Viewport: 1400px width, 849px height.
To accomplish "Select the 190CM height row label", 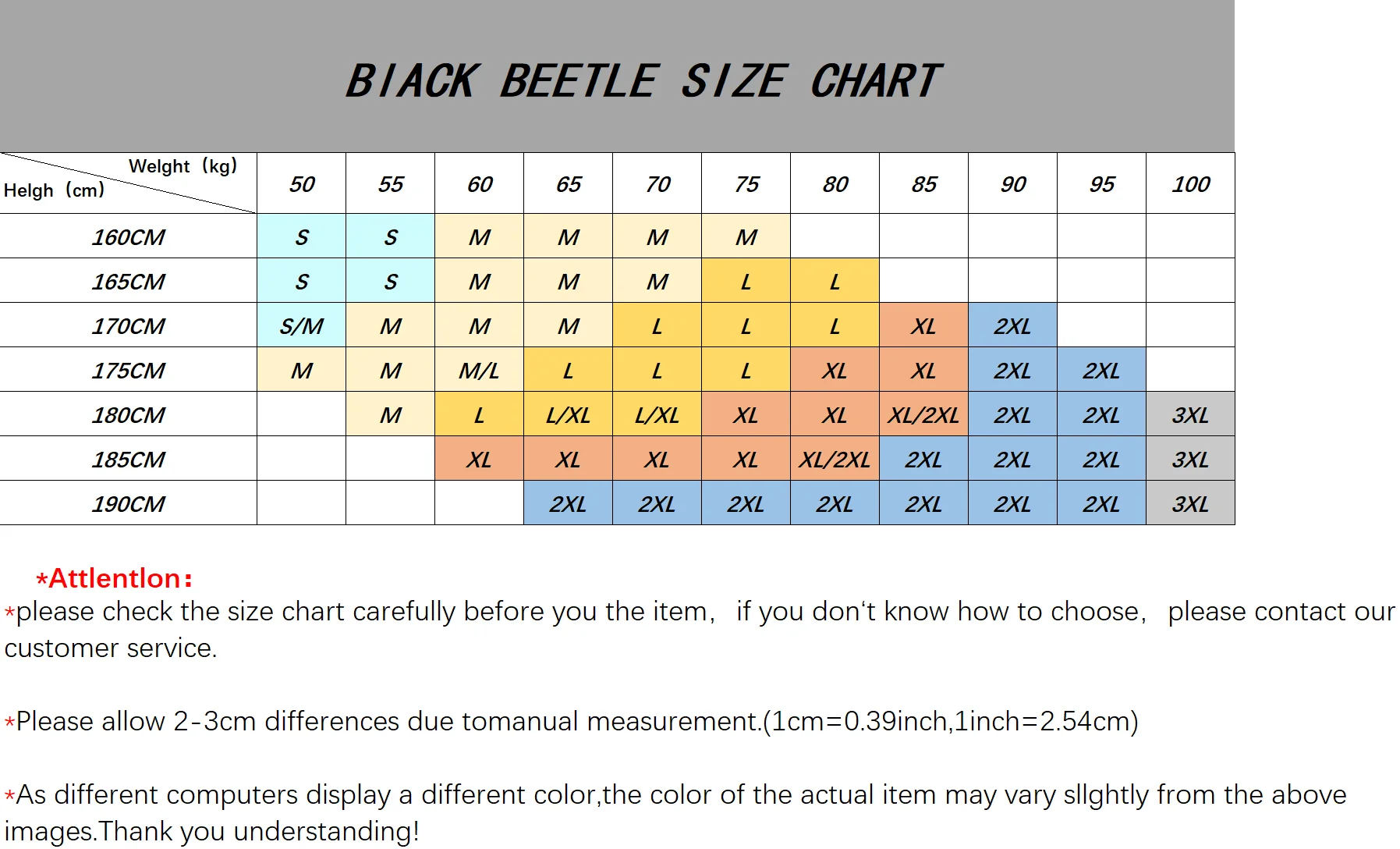I will click(x=128, y=504).
